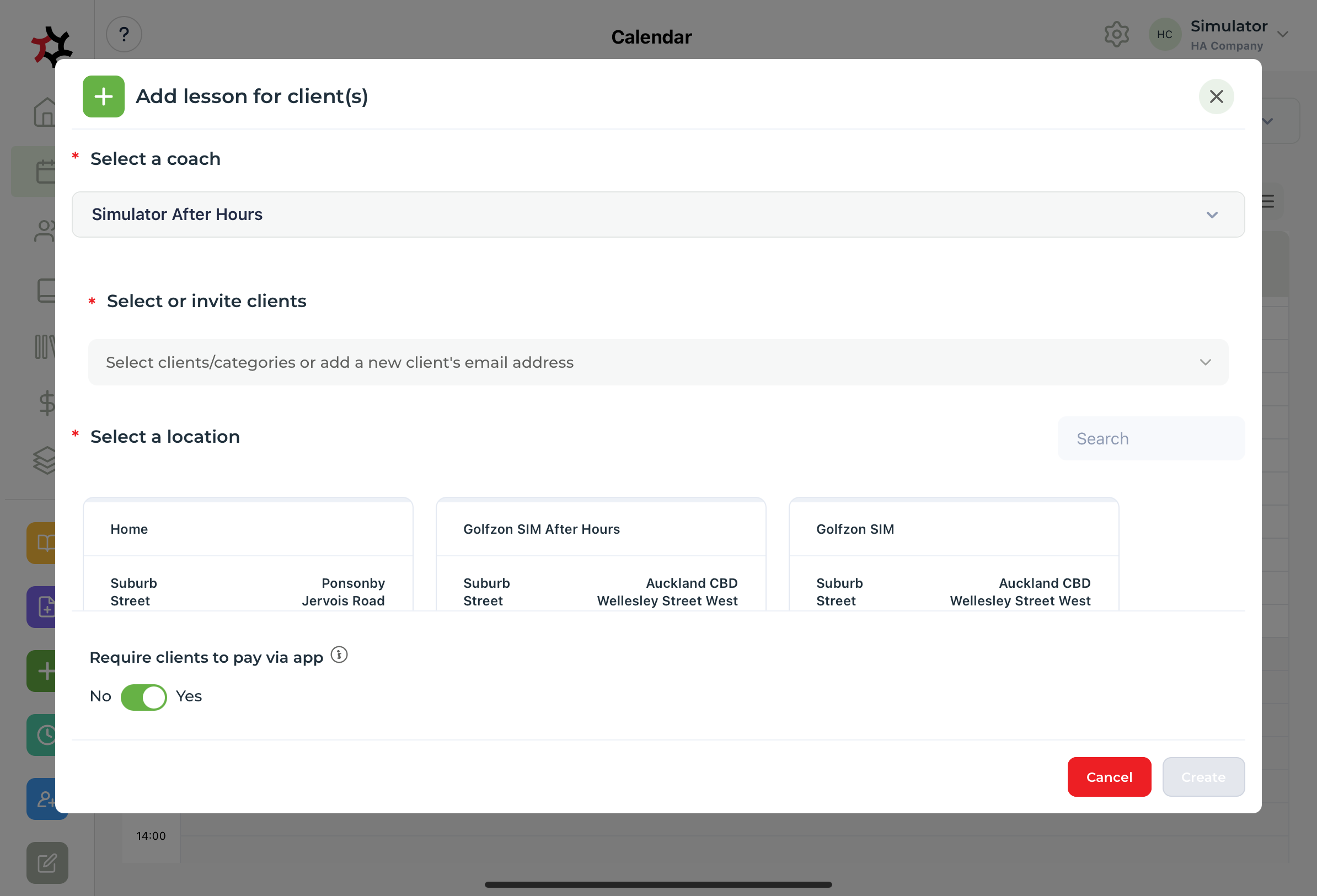Click the dollar sign payments icon
The height and width of the screenshot is (896, 1317).
pyautogui.click(x=45, y=403)
